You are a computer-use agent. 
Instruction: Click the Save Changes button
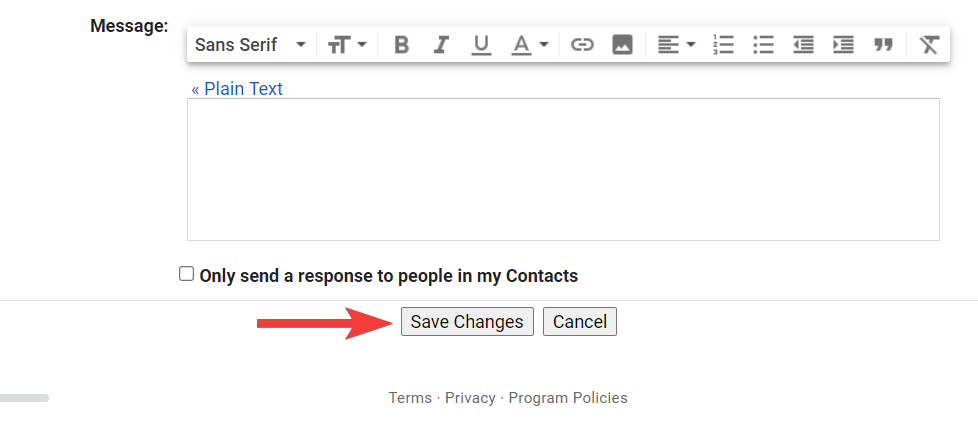467,322
